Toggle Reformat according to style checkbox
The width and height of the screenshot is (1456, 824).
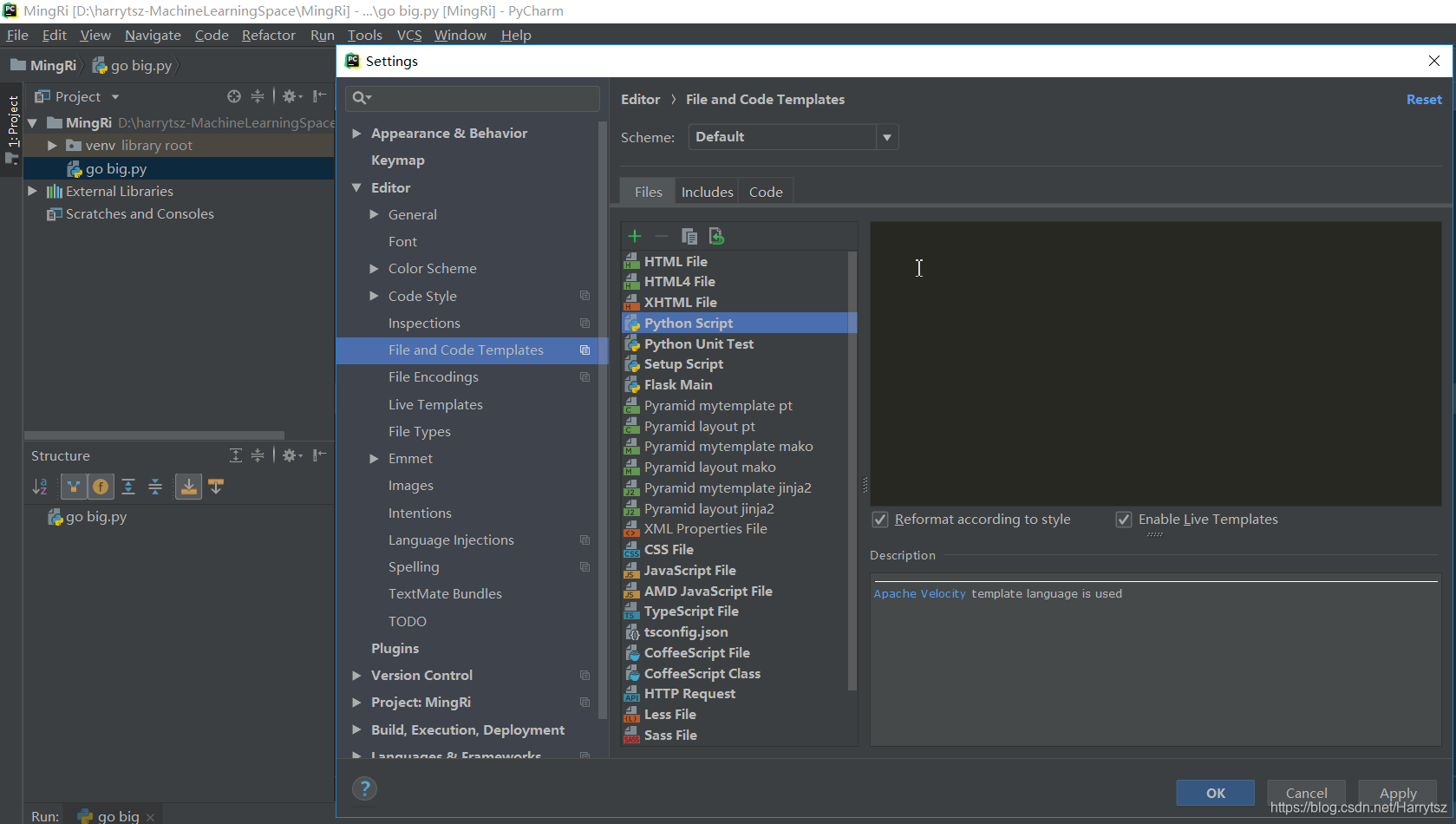point(880,520)
